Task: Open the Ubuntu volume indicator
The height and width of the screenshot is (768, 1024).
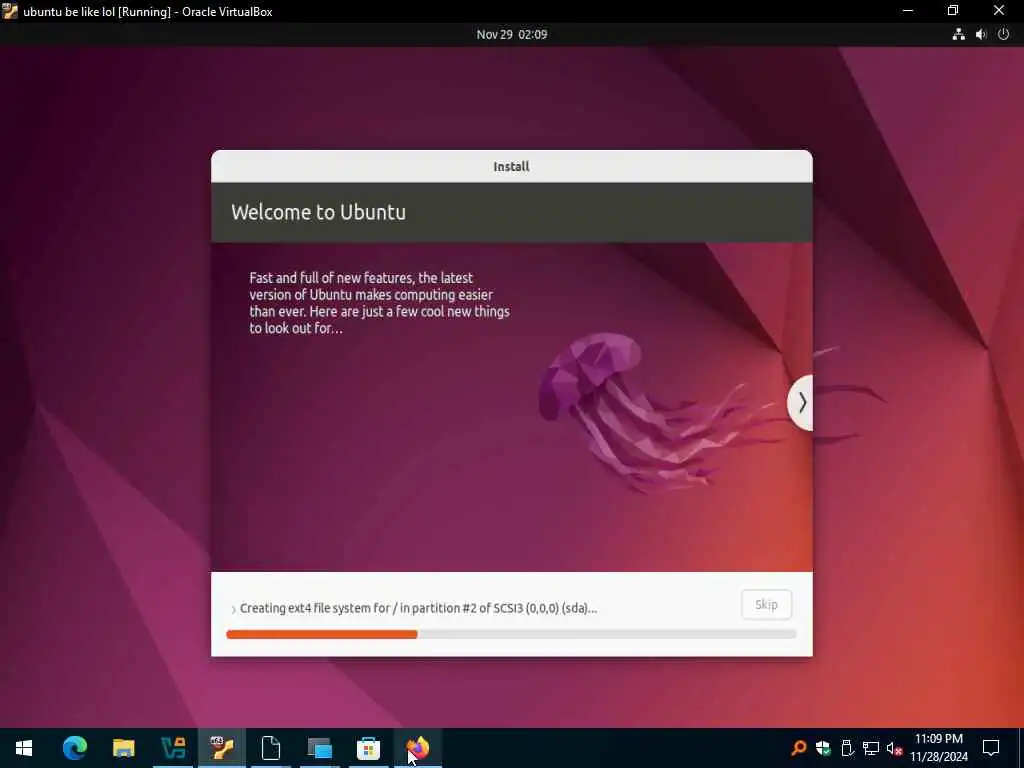Action: tap(981, 35)
